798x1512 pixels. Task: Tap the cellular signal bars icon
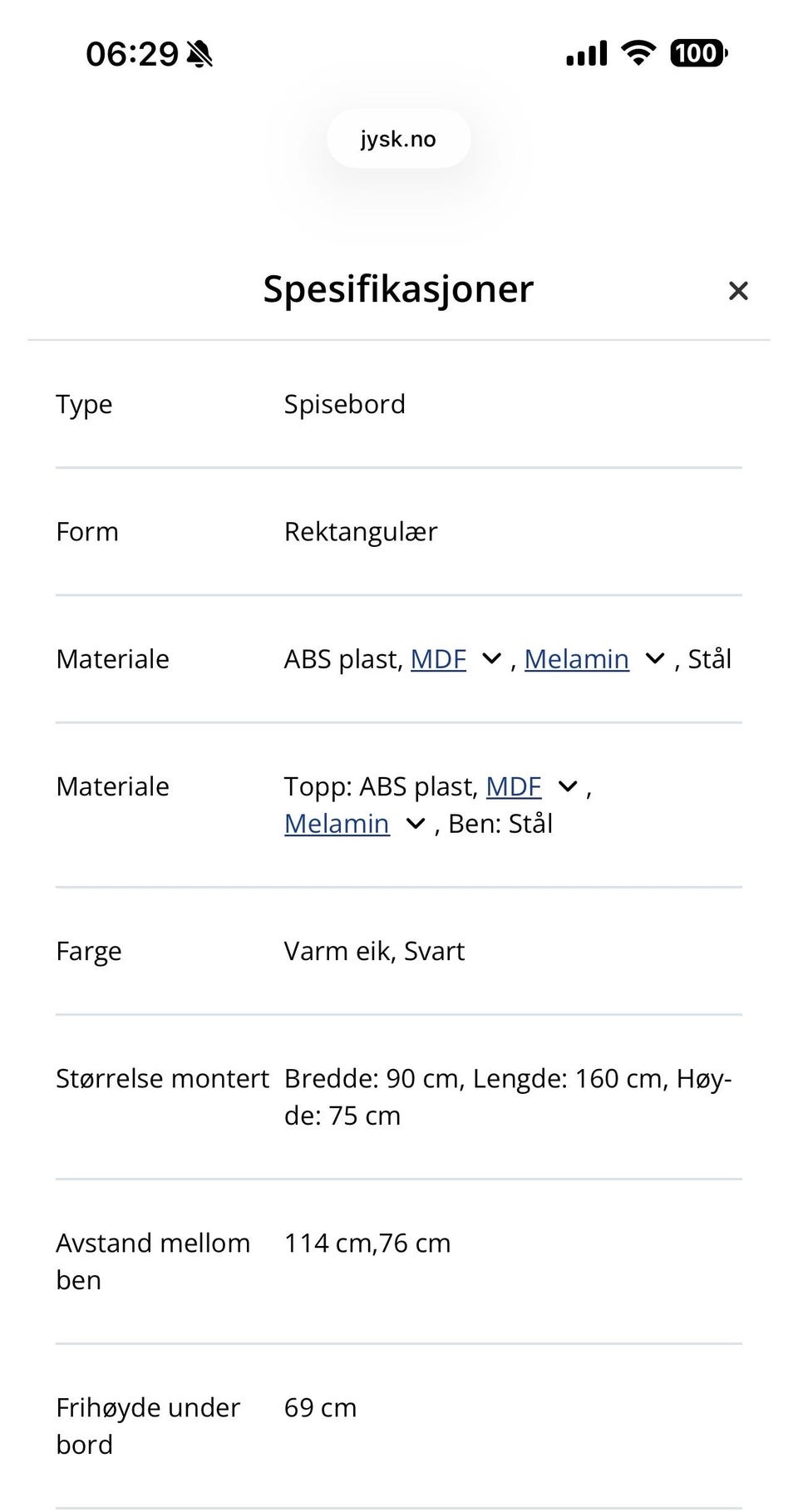[x=587, y=54]
